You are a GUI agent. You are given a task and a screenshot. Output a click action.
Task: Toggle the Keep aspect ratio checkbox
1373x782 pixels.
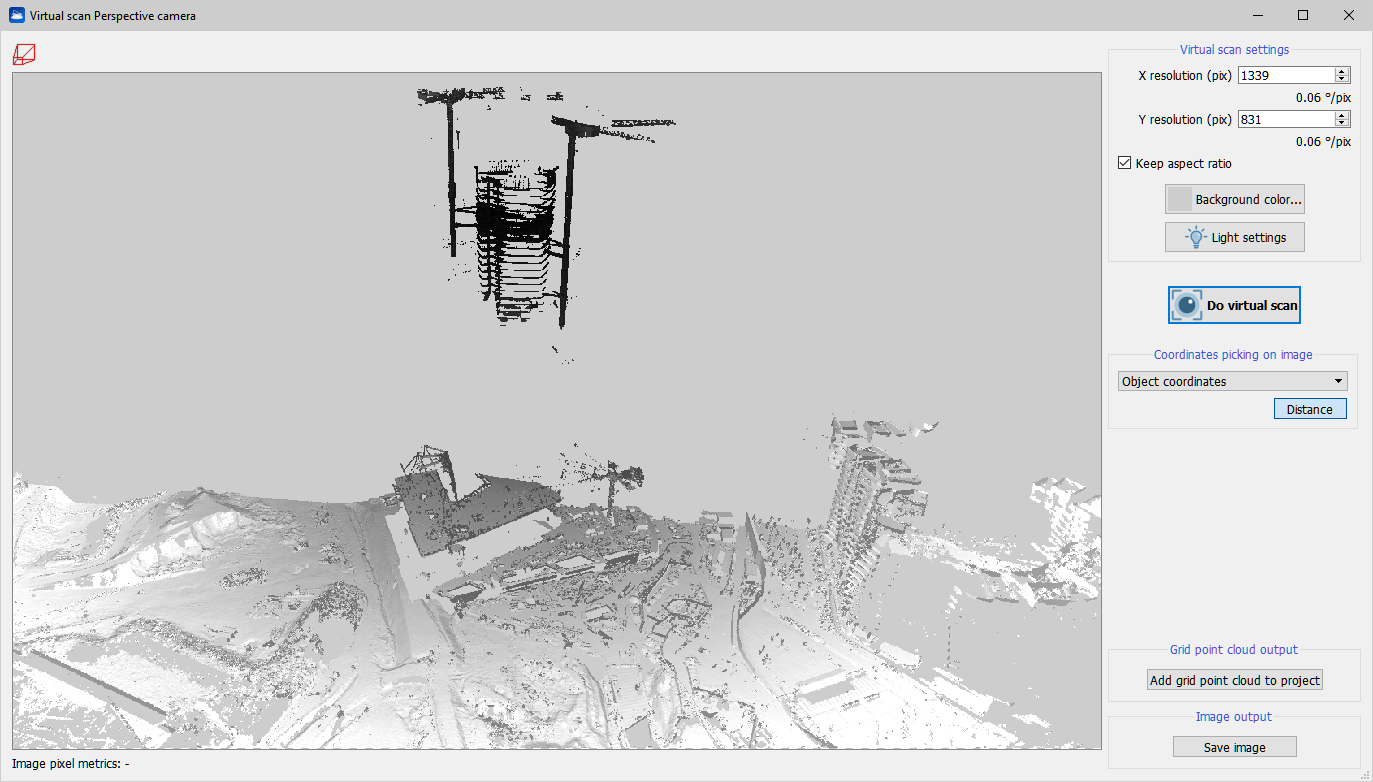[x=1125, y=163]
